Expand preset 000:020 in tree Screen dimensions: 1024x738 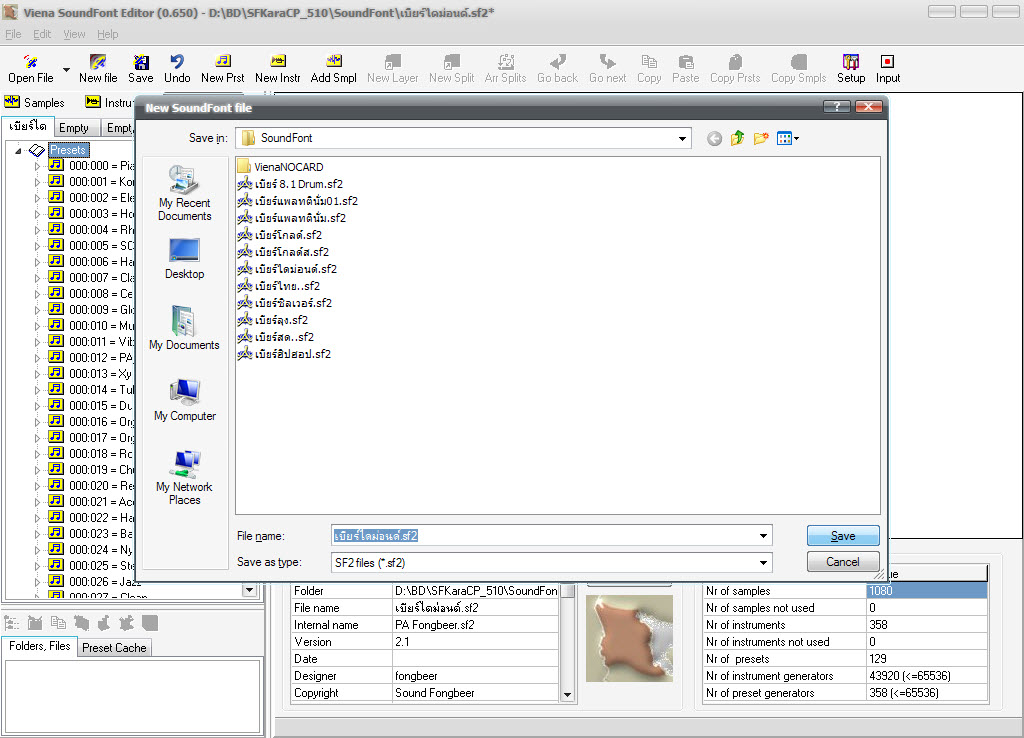tap(37, 486)
